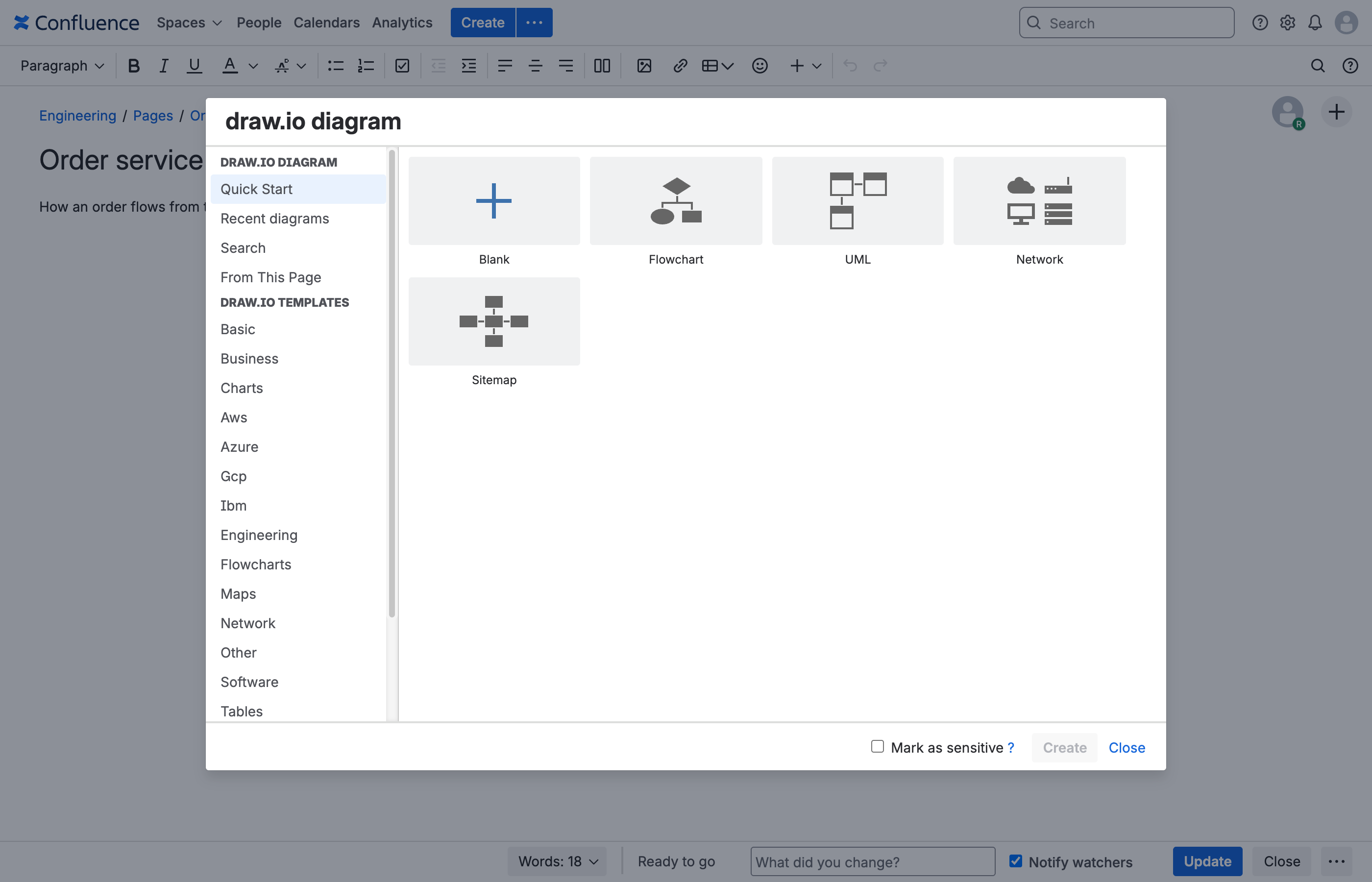Click the Engineering breadcrumb link
The width and height of the screenshot is (1372, 882).
(x=77, y=116)
